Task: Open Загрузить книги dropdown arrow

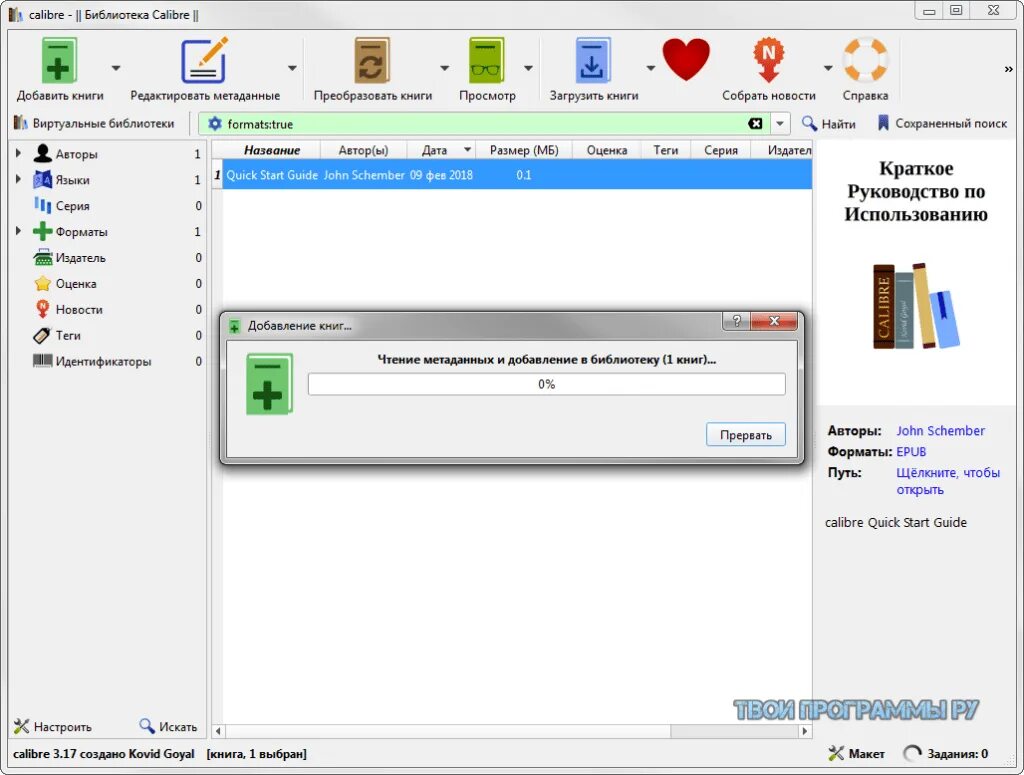Action: (650, 68)
